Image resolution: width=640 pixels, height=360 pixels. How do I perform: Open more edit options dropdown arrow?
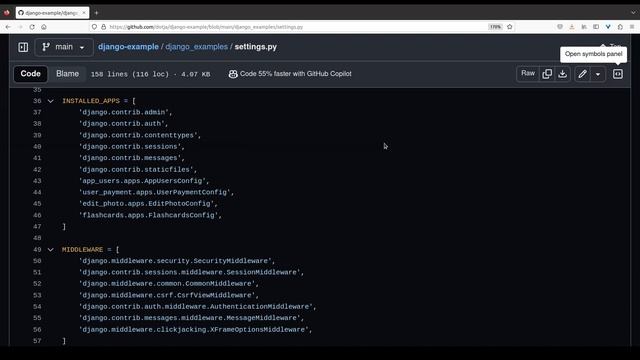[x=598, y=74]
